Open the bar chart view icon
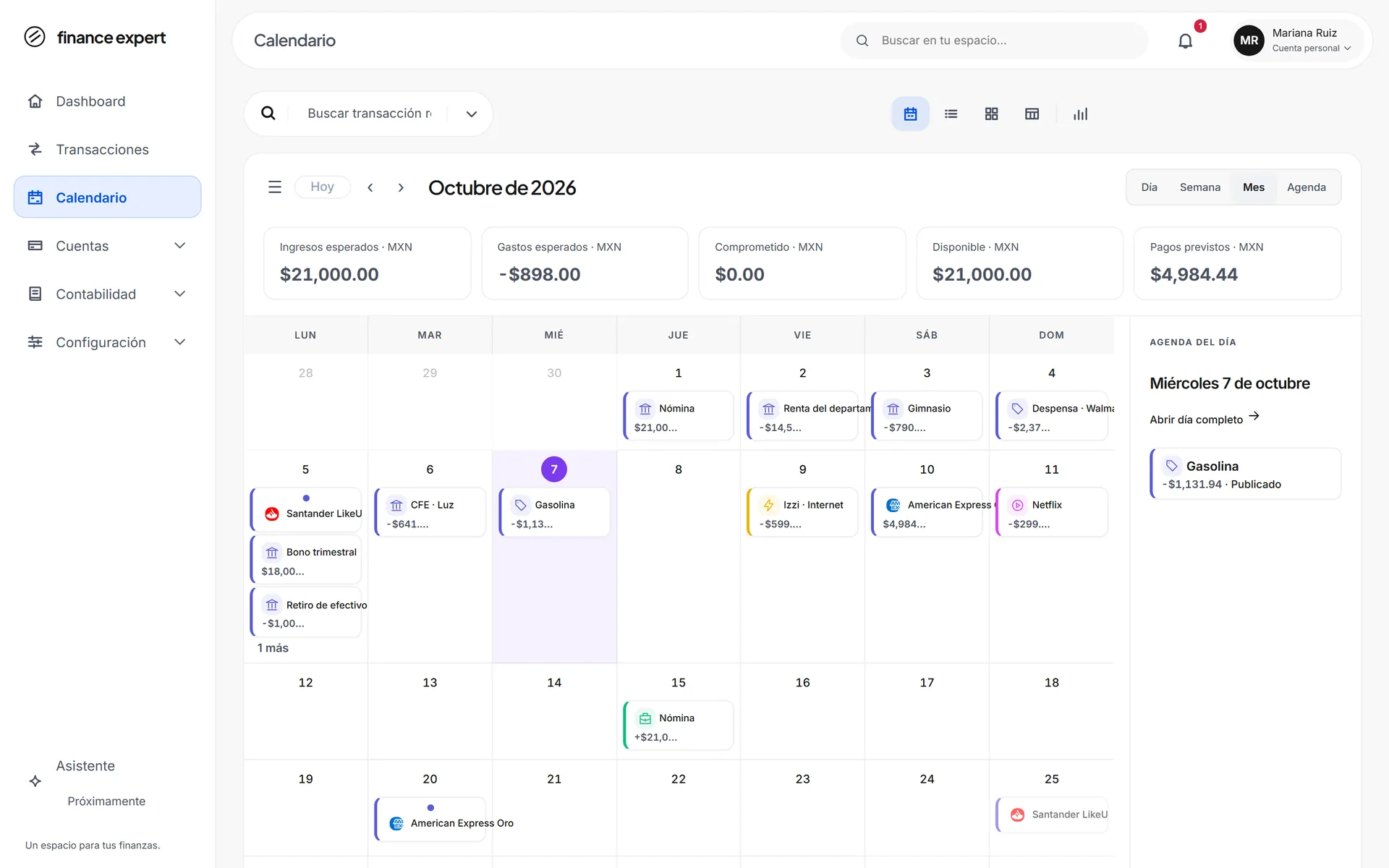The image size is (1389, 868). pyautogui.click(x=1080, y=114)
